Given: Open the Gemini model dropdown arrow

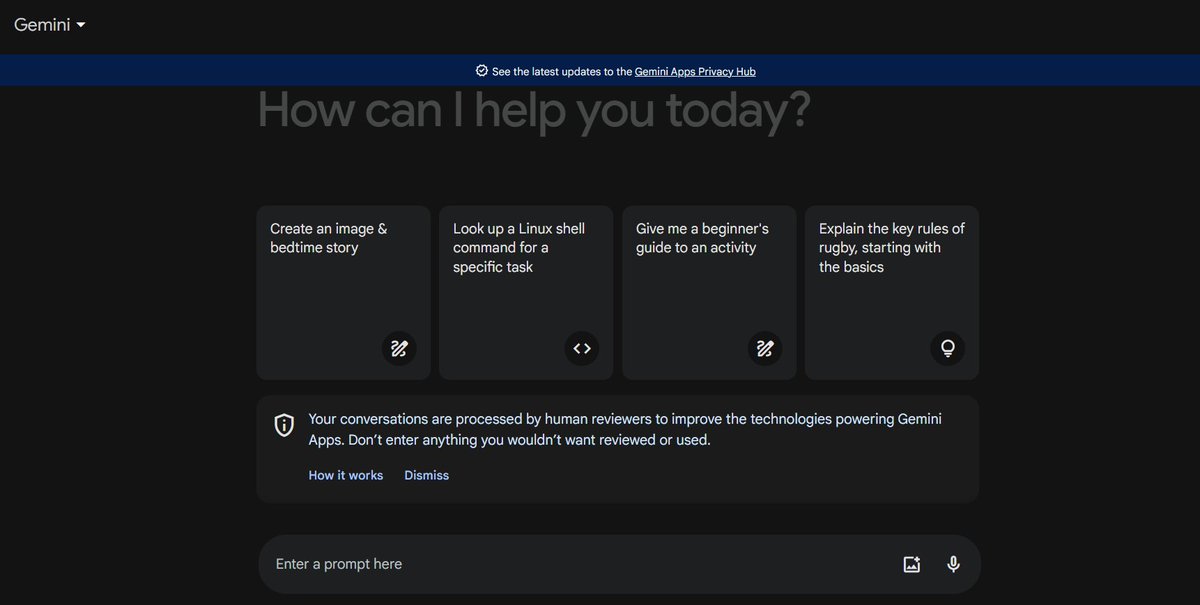Looking at the screenshot, I should tap(81, 25).
